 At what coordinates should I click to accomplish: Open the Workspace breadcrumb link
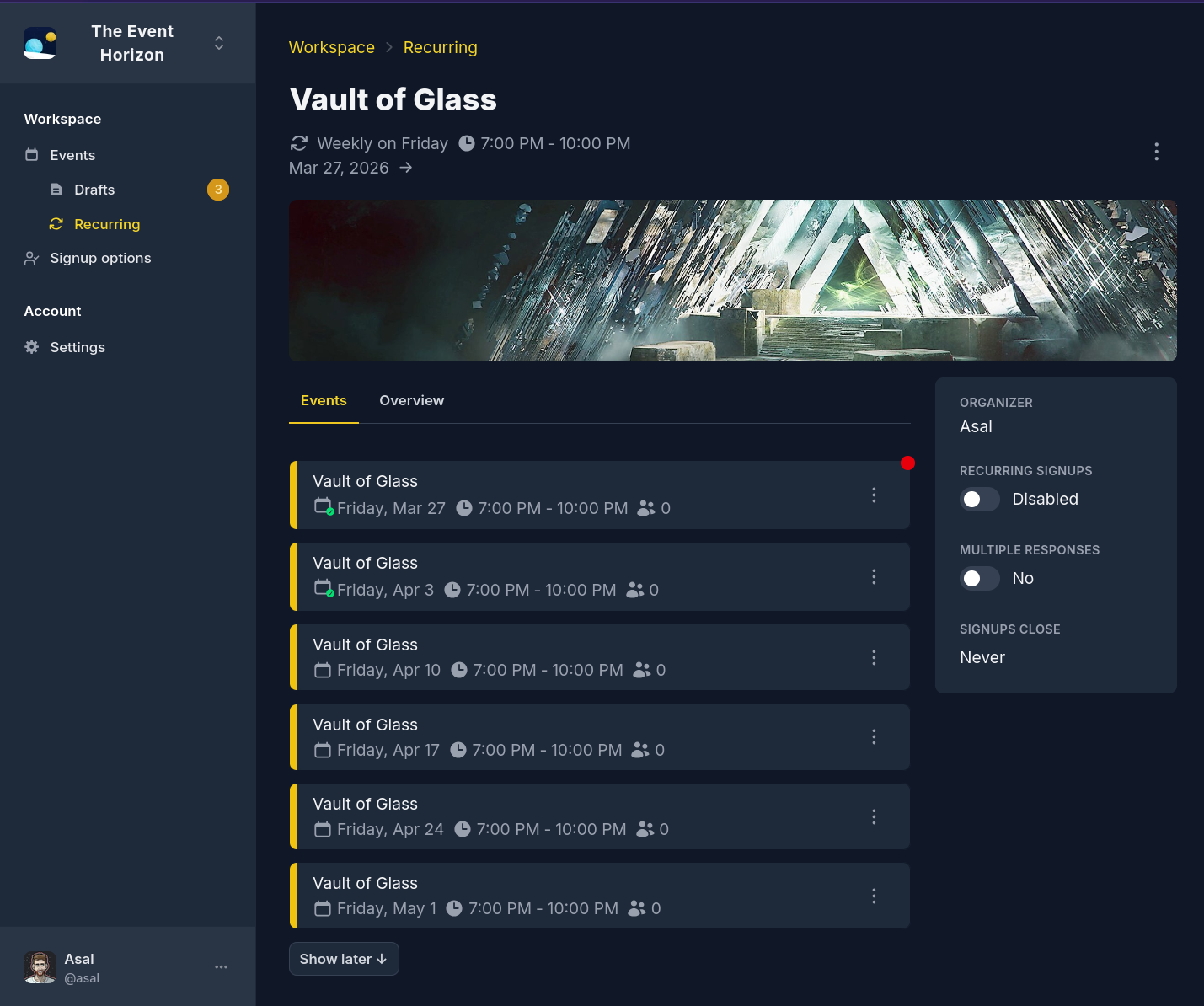click(332, 47)
